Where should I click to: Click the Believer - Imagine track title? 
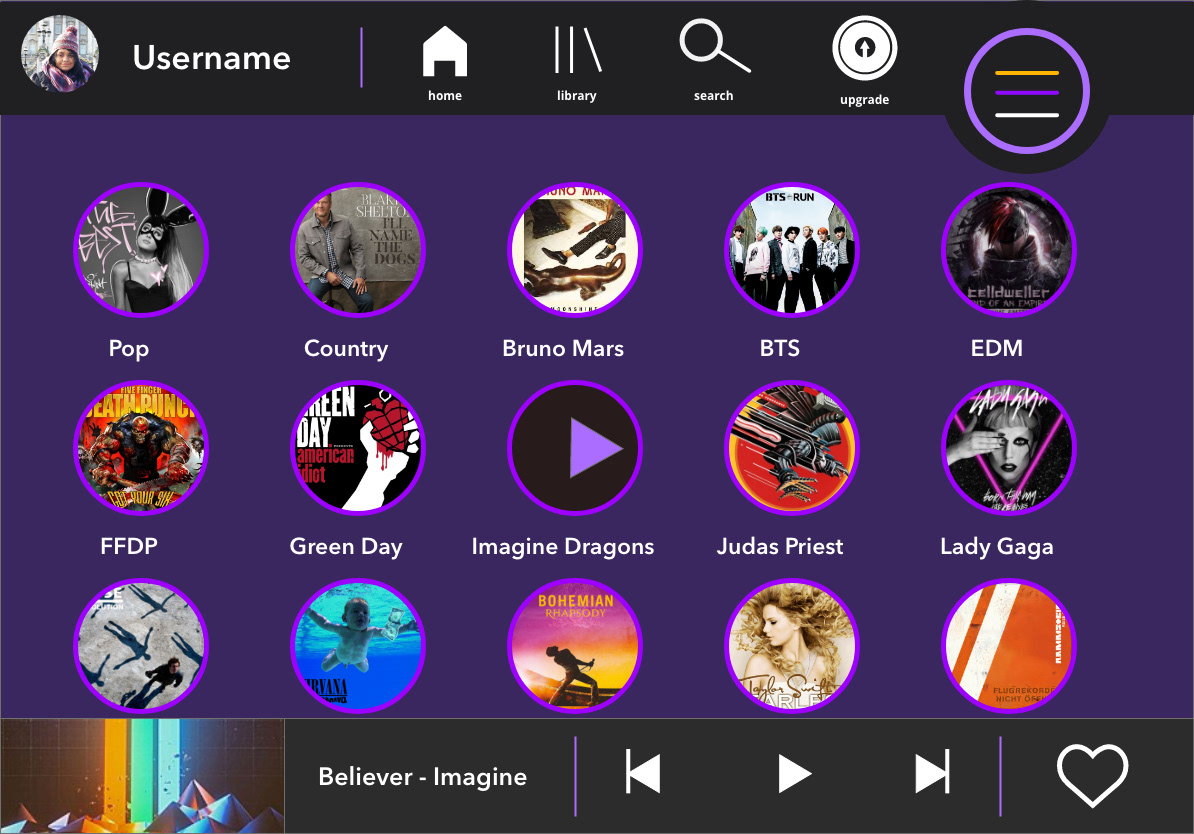point(423,777)
